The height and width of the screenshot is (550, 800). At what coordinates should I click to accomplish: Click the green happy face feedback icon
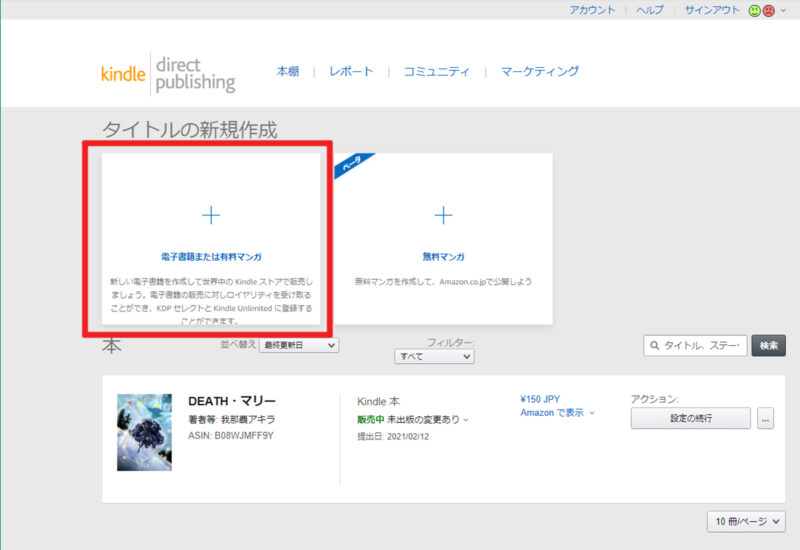click(x=754, y=11)
